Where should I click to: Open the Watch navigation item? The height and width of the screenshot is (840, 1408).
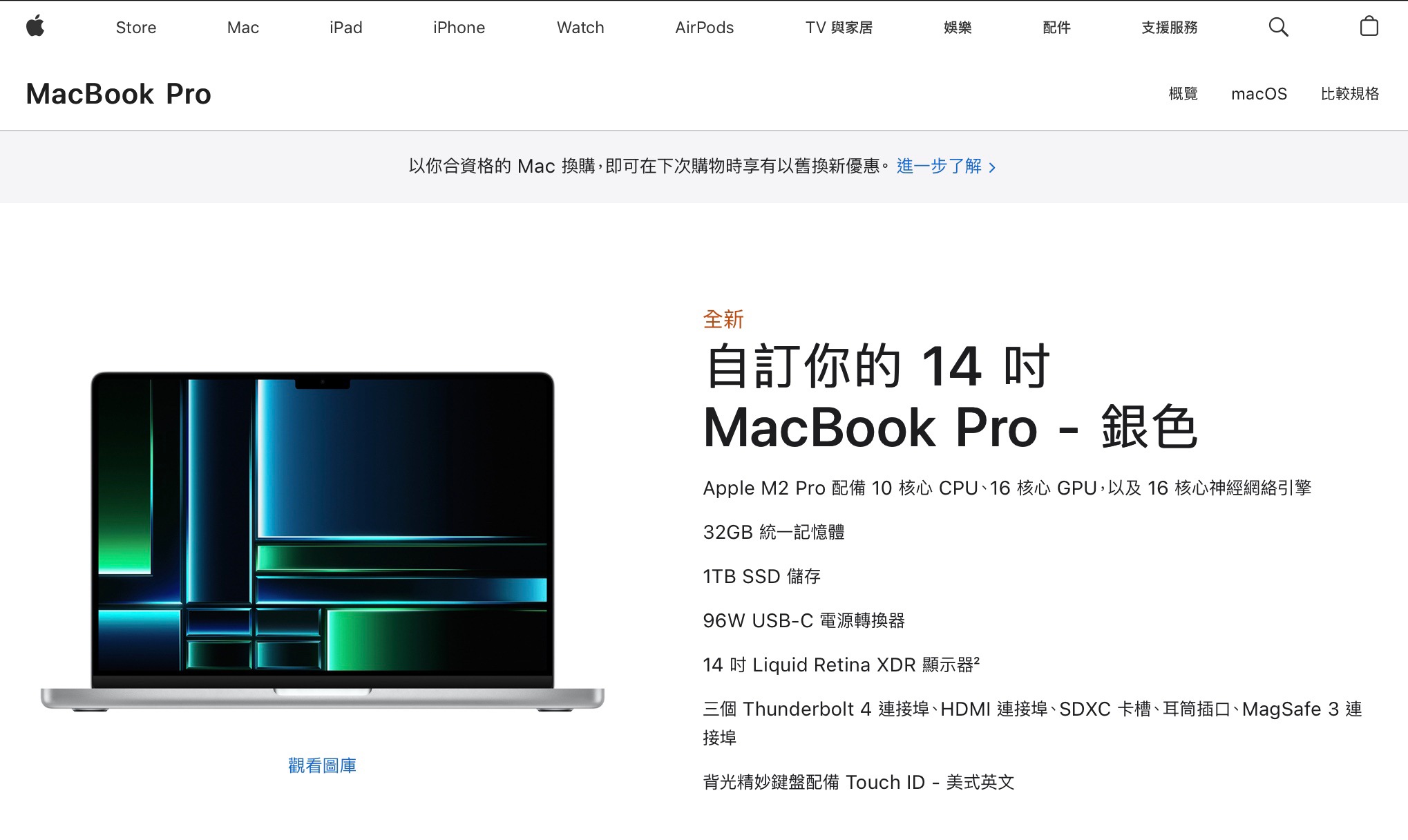(x=580, y=28)
